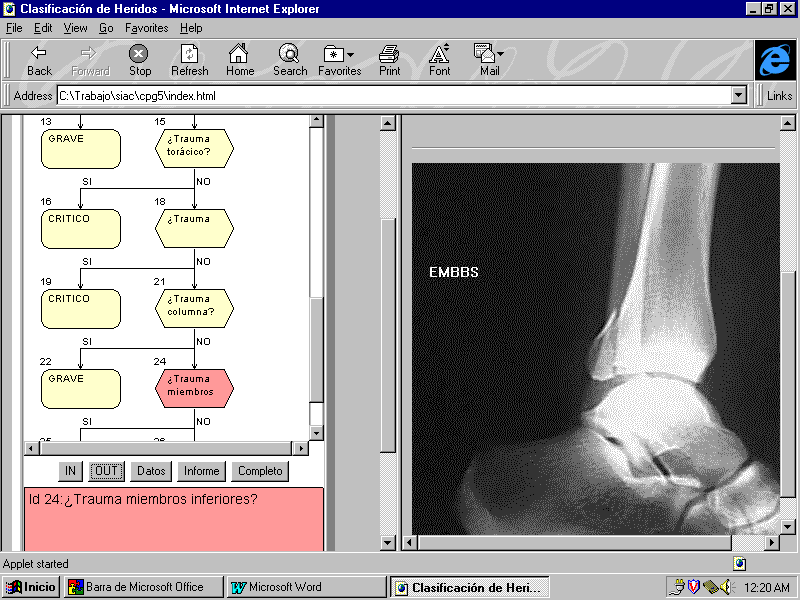The width and height of the screenshot is (800, 600).
Task: Open the View menu
Action: coord(76,28)
